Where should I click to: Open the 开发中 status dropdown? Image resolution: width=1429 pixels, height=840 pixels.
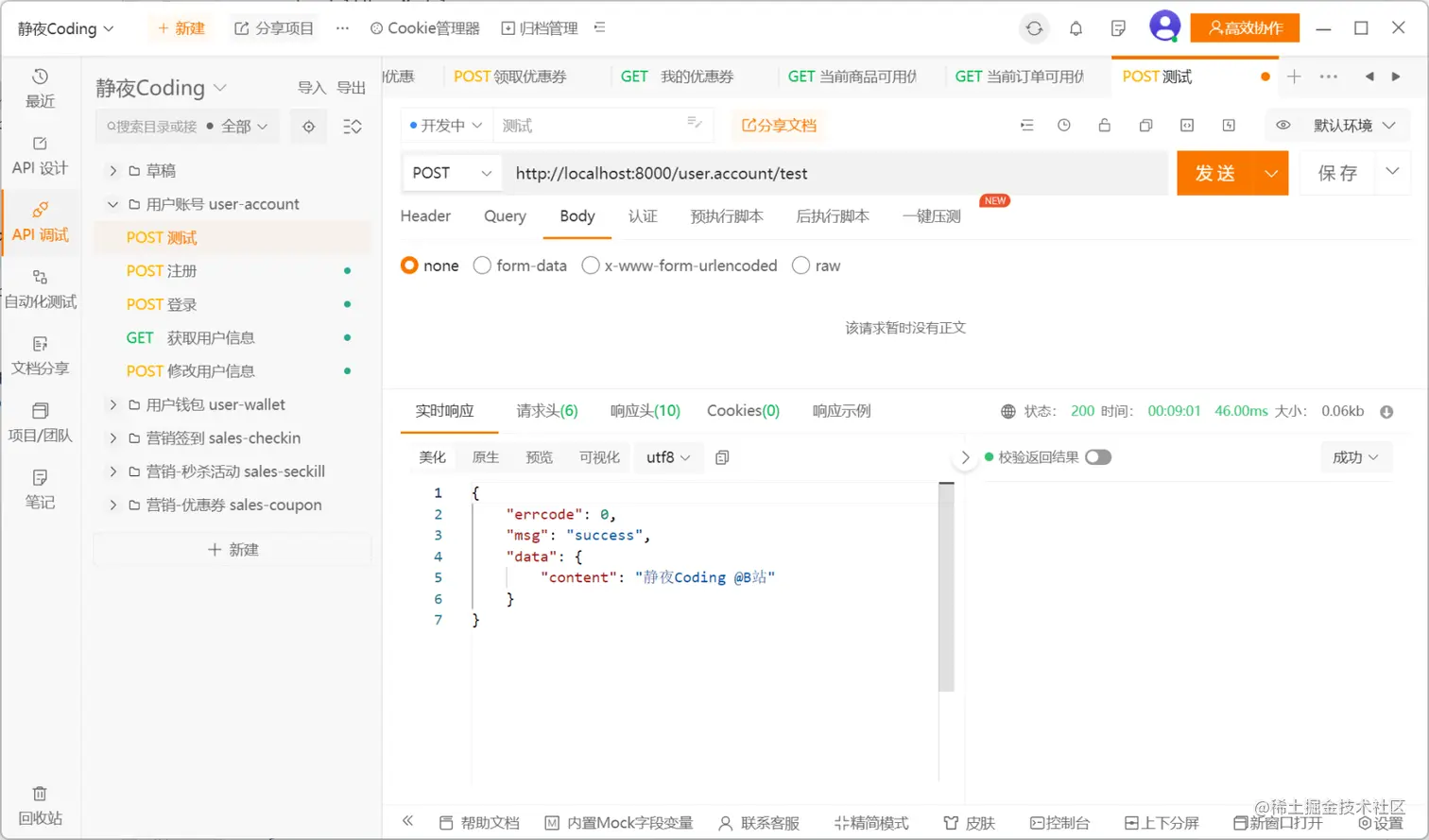click(445, 126)
